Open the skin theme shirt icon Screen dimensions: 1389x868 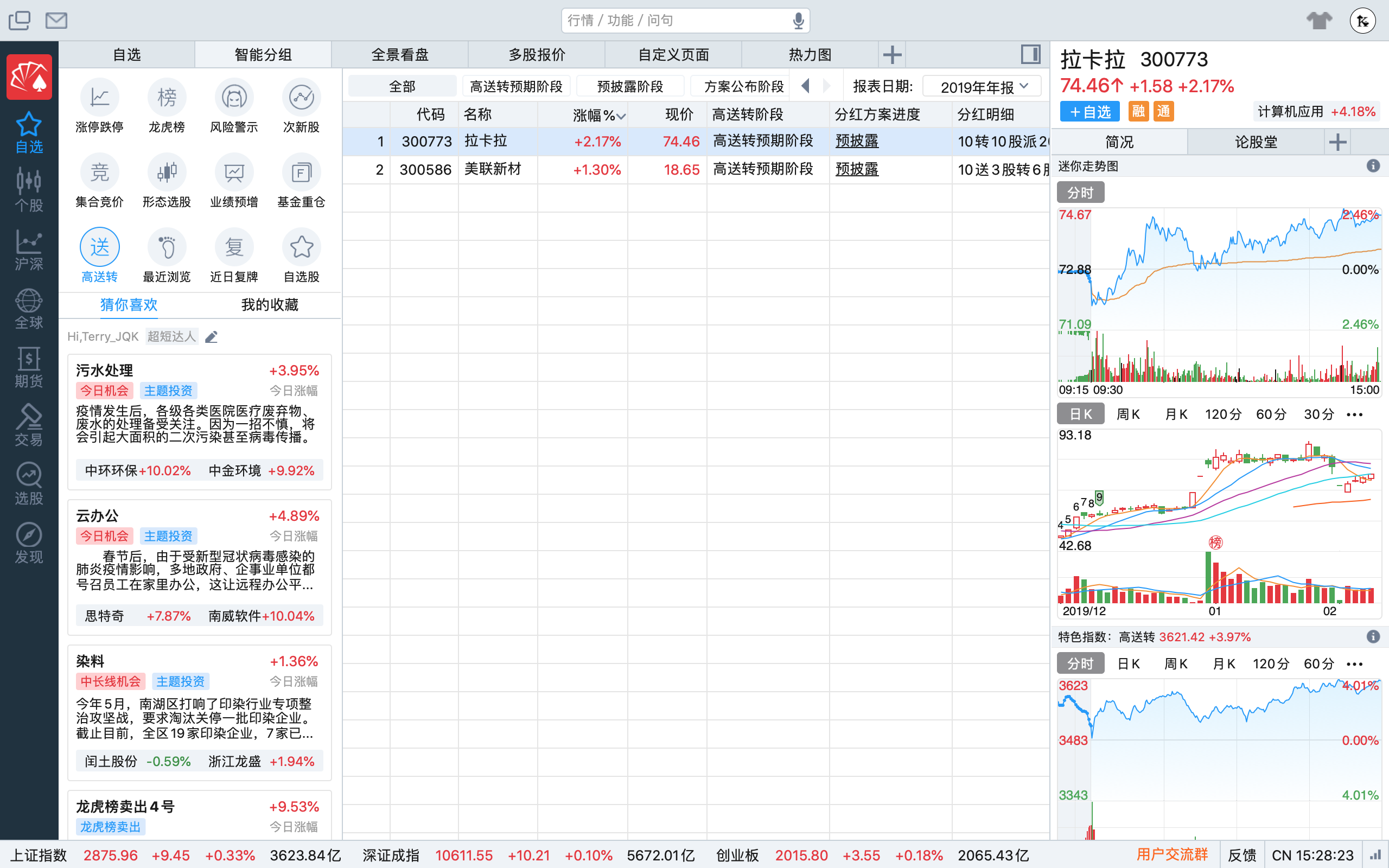tap(1319, 21)
